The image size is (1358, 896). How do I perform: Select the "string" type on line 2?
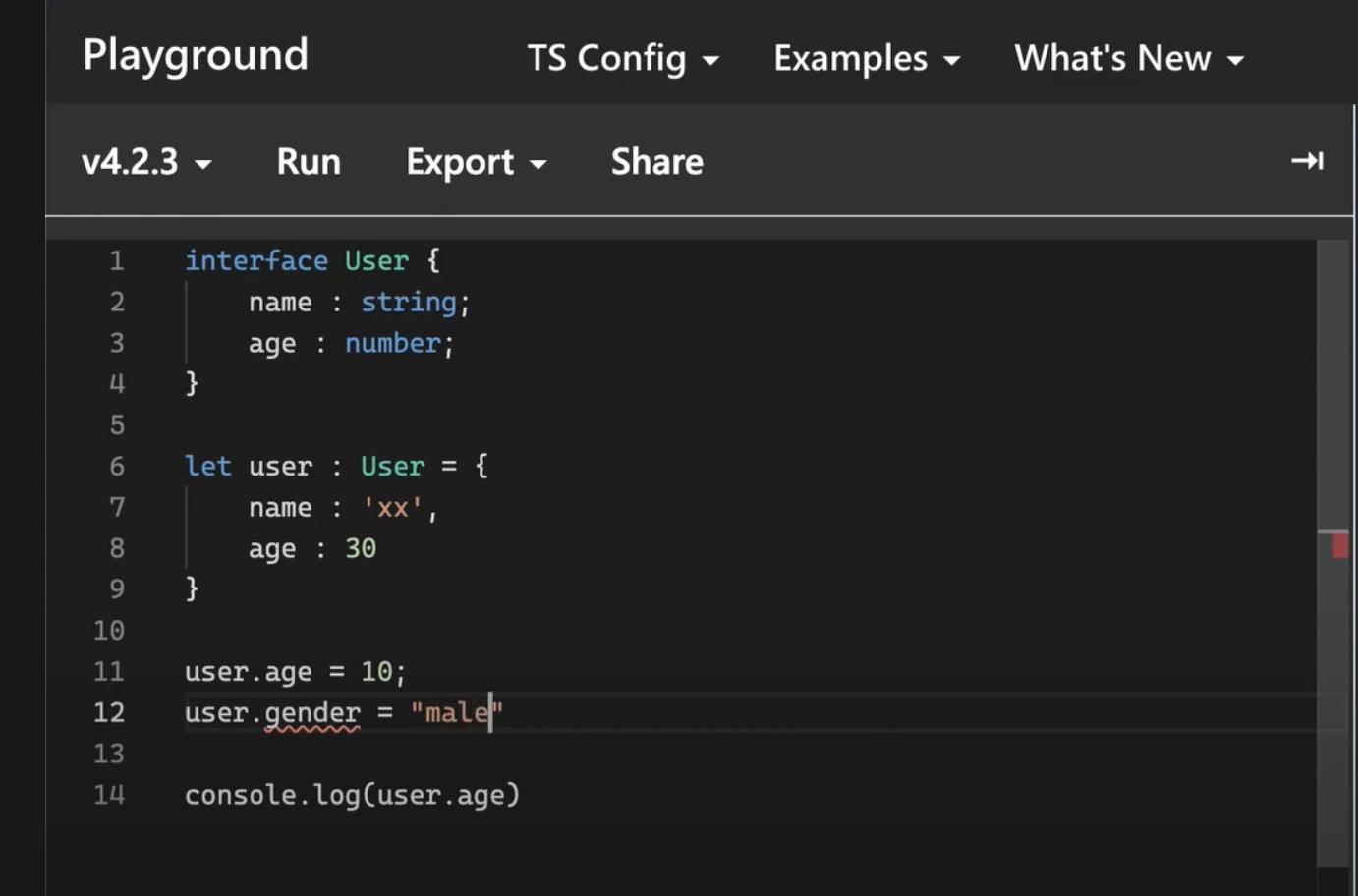(x=409, y=303)
